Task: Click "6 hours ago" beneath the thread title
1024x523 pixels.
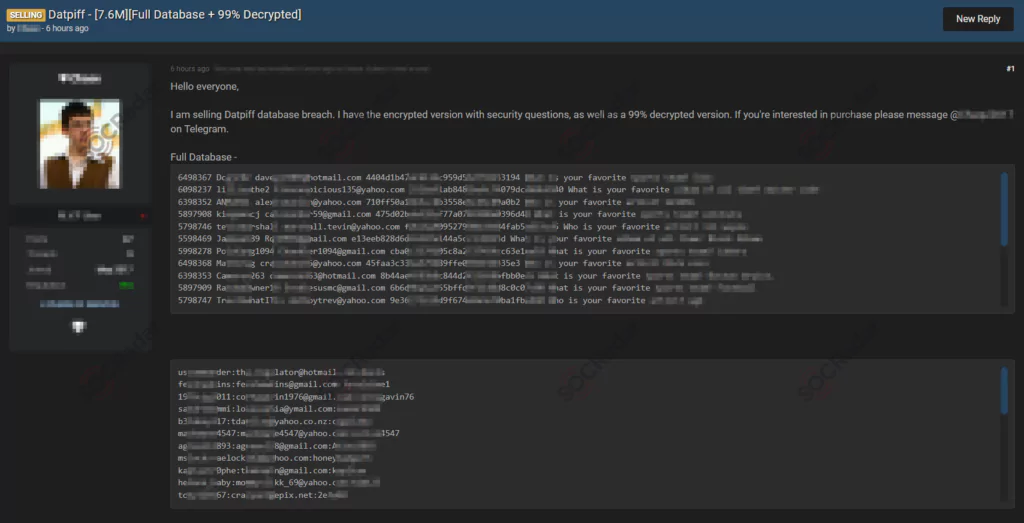Action: click(67, 29)
